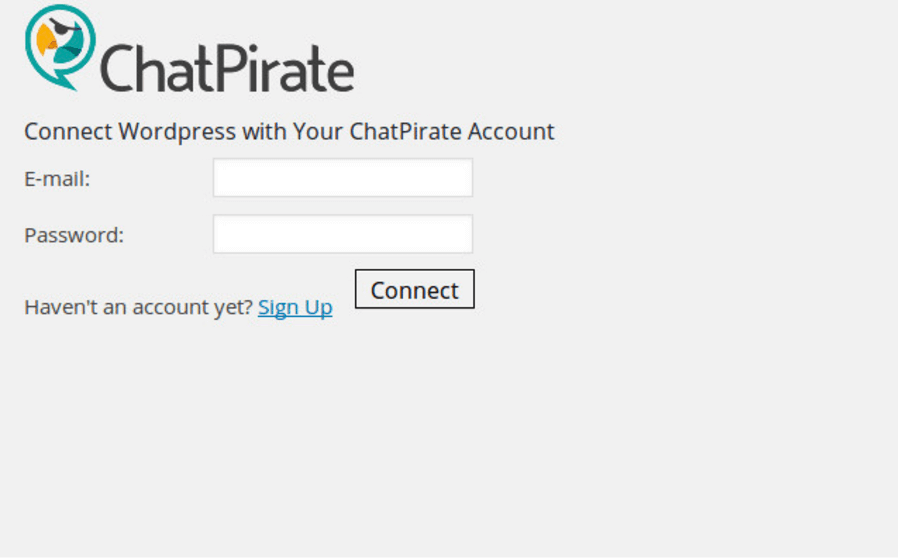The width and height of the screenshot is (898, 558).
Task: Click the word Your in heading
Action: click(318, 131)
